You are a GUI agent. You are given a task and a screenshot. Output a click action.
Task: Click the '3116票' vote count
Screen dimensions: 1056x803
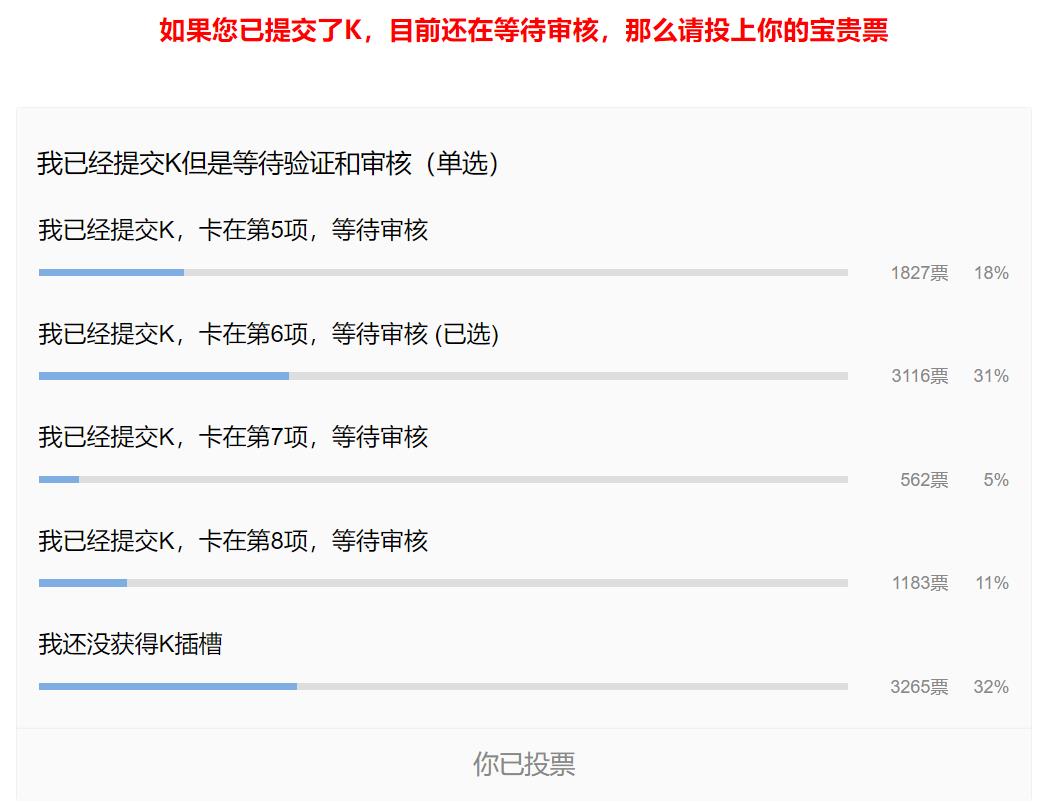919,376
